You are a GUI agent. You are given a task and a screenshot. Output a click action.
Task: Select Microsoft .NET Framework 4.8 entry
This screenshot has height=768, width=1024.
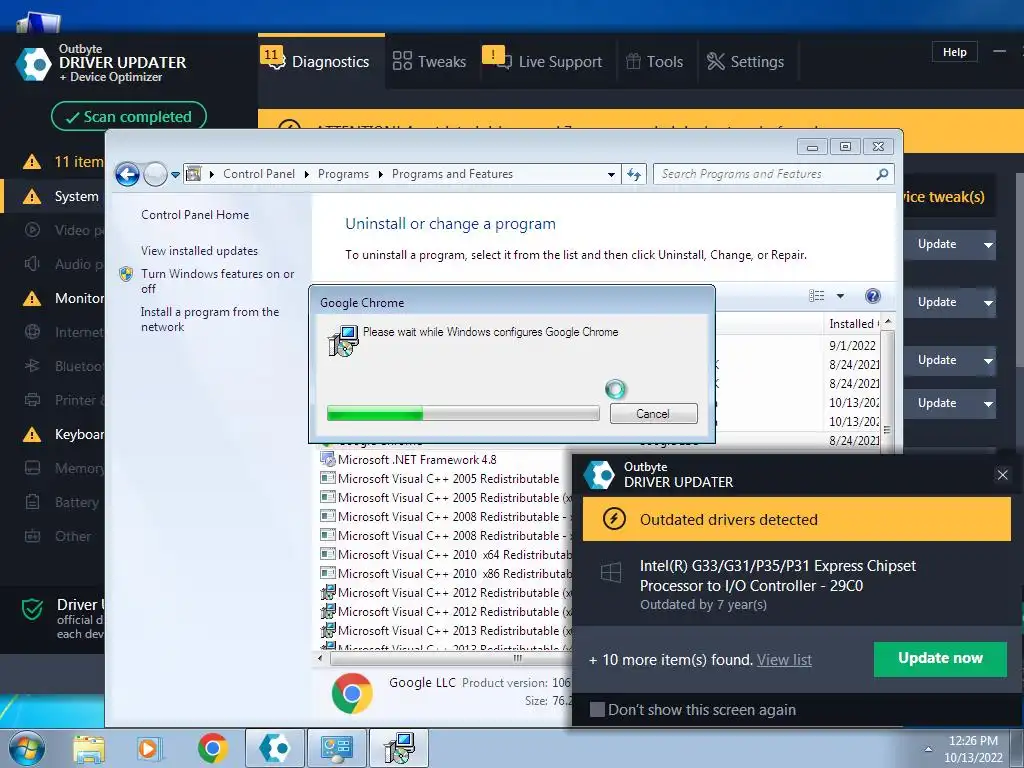417,459
